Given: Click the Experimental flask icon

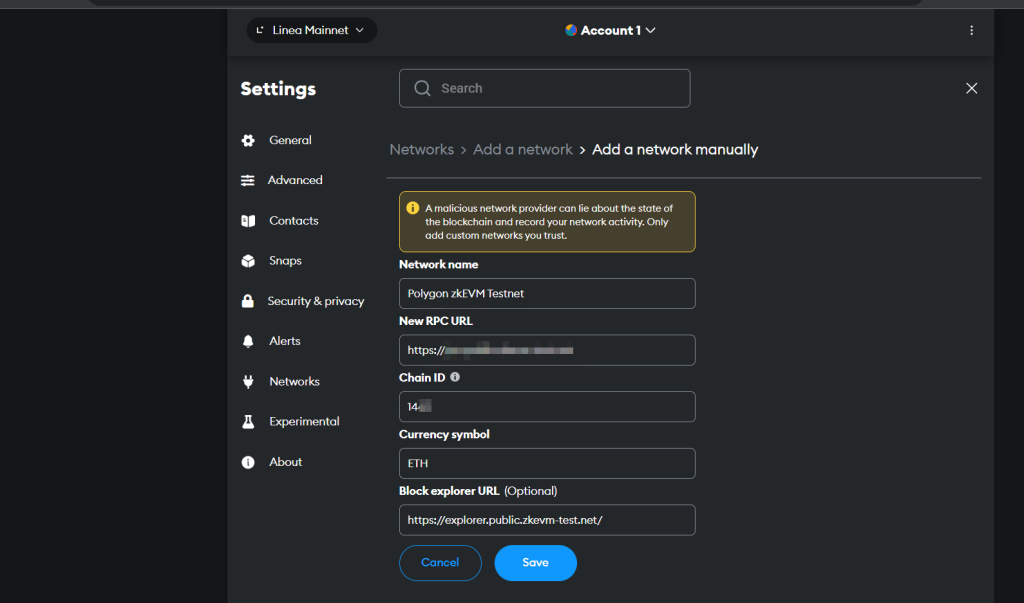Looking at the screenshot, I should (x=248, y=422).
